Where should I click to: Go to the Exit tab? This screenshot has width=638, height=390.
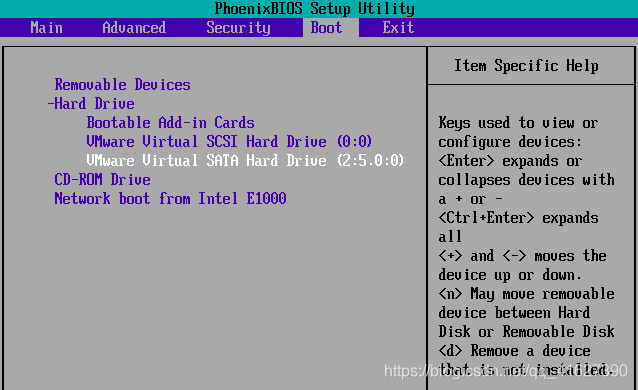(x=398, y=28)
